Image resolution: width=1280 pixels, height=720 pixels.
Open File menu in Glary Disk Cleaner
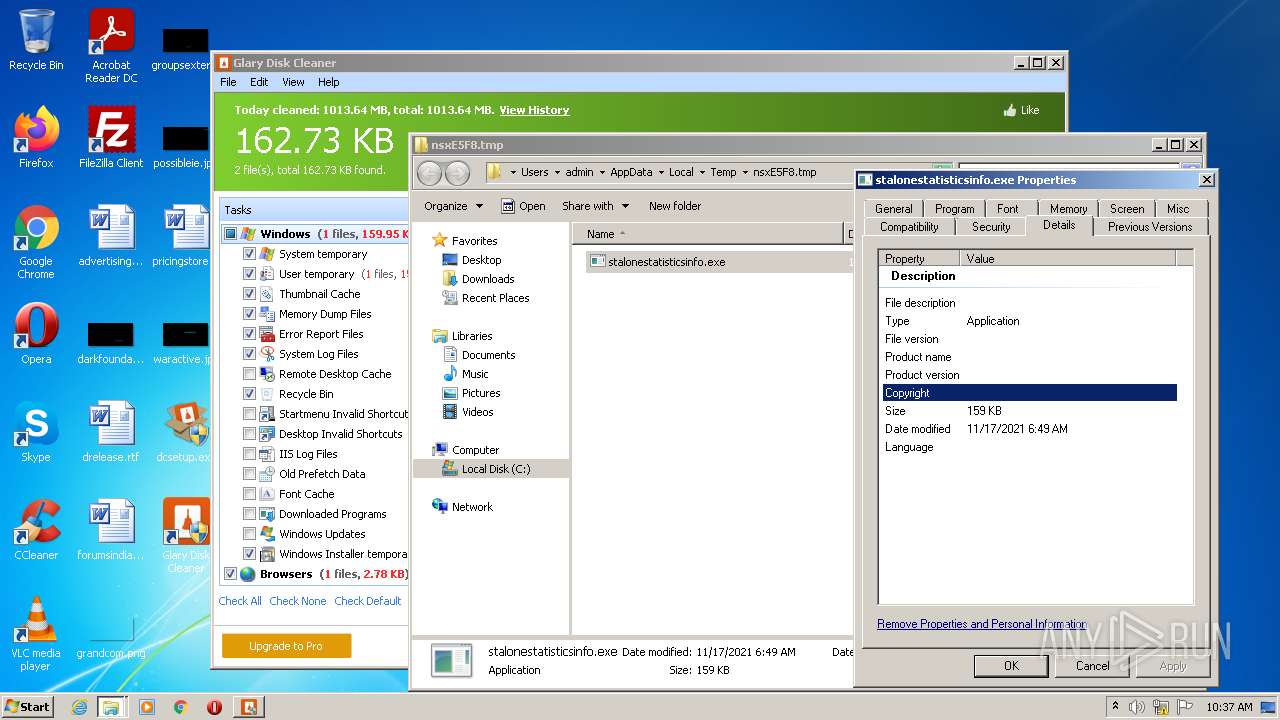coord(228,82)
